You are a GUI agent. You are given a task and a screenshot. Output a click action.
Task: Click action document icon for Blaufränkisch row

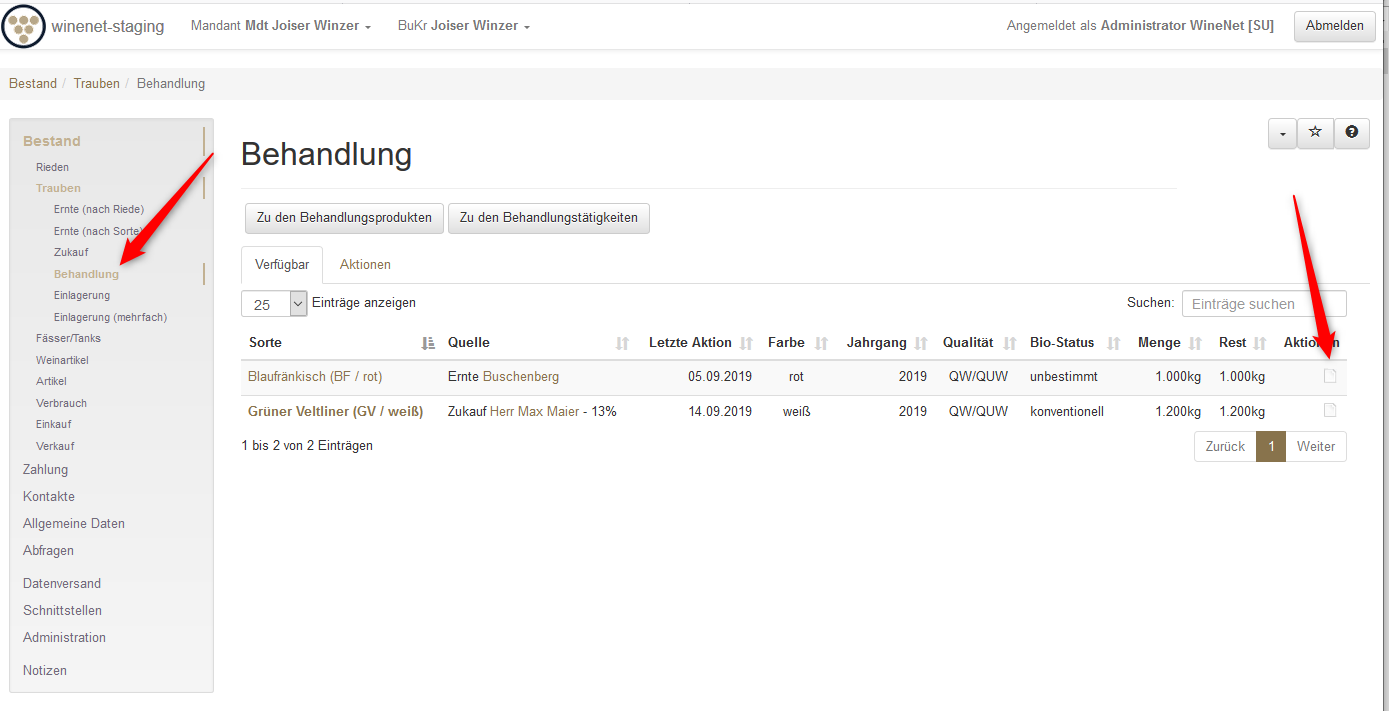[x=1329, y=376]
